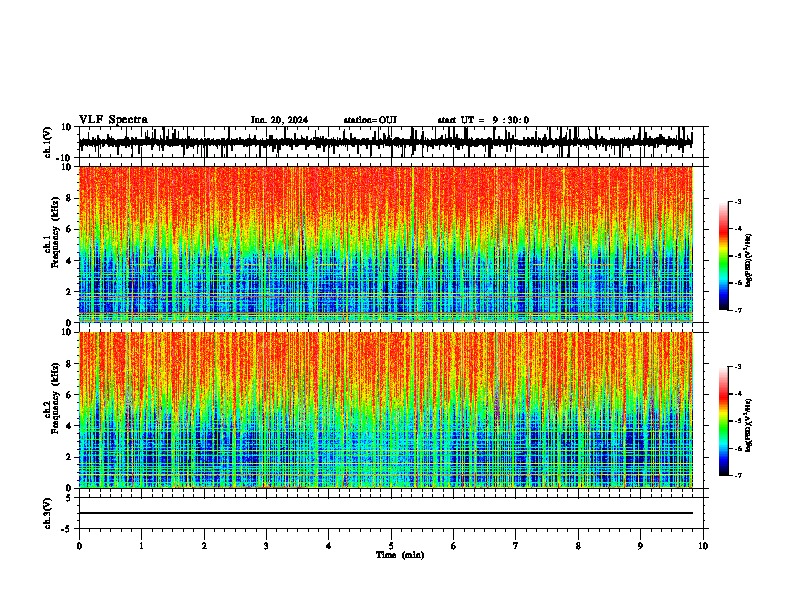The width and height of the screenshot is (792, 612).
Task: Select the start UT "9 :30: 0" text
Action: (511, 120)
